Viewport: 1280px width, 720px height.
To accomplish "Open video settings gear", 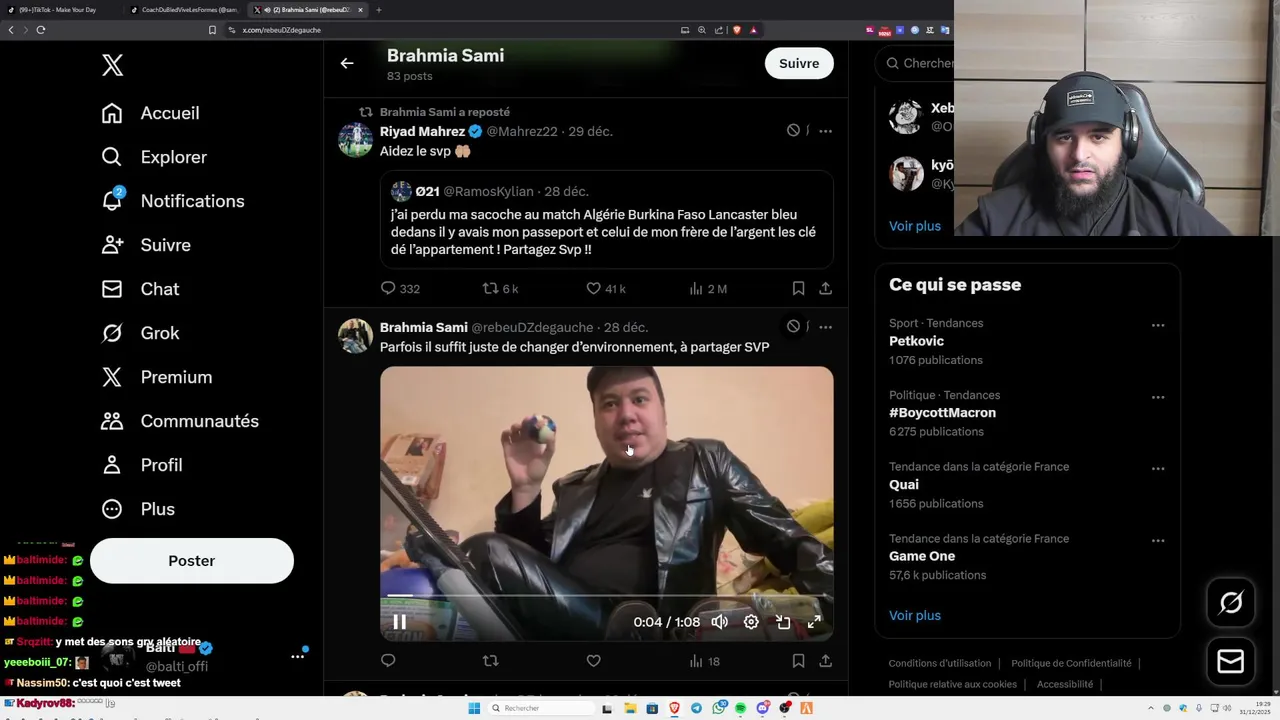I will pyautogui.click(x=751, y=622).
